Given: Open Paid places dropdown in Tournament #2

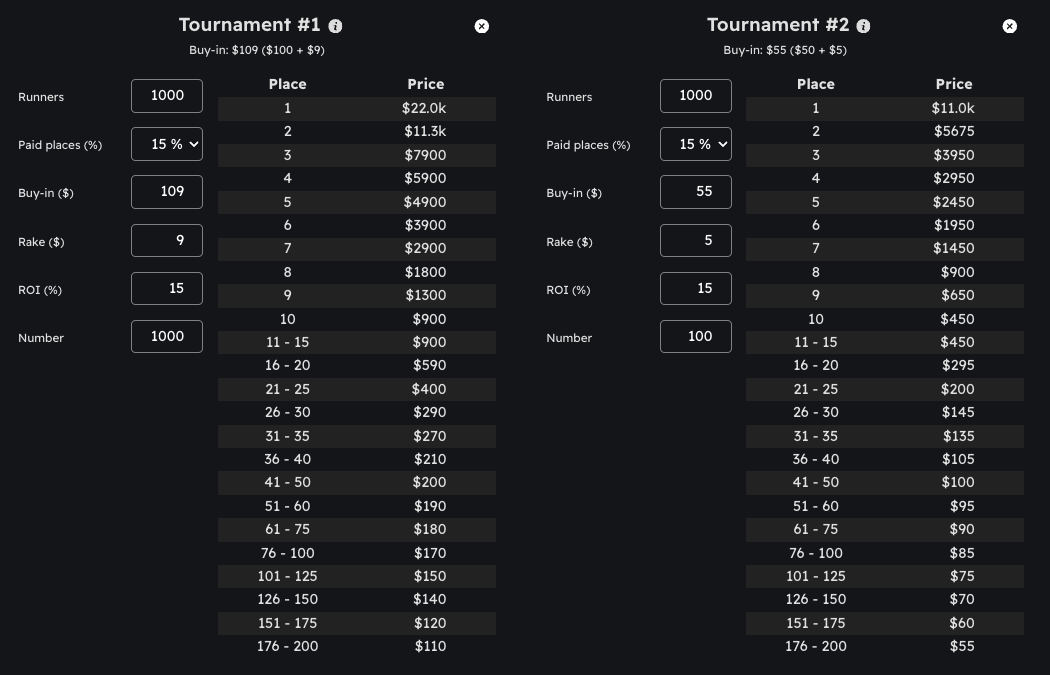Looking at the screenshot, I should tap(695, 144).
